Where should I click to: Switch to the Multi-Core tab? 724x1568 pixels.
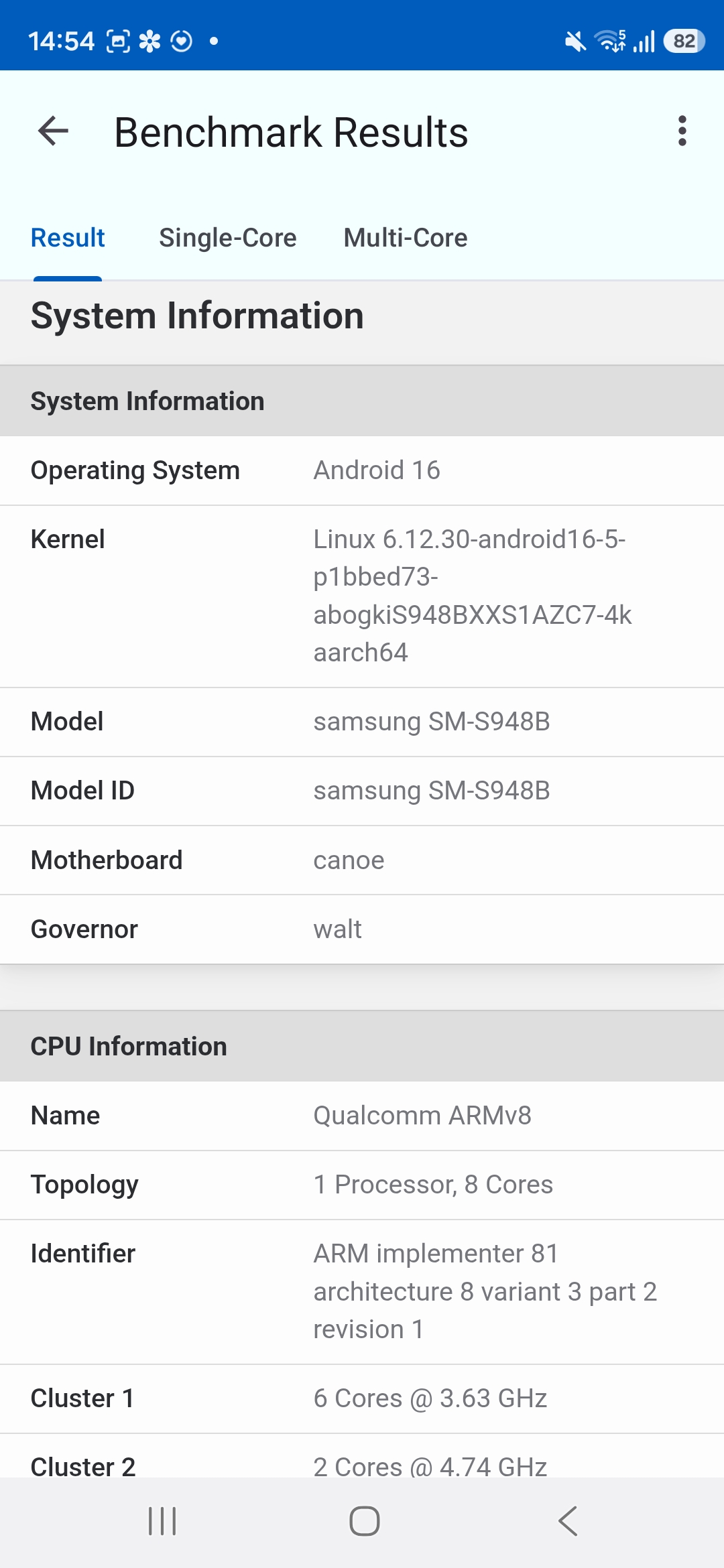point(405,238)
